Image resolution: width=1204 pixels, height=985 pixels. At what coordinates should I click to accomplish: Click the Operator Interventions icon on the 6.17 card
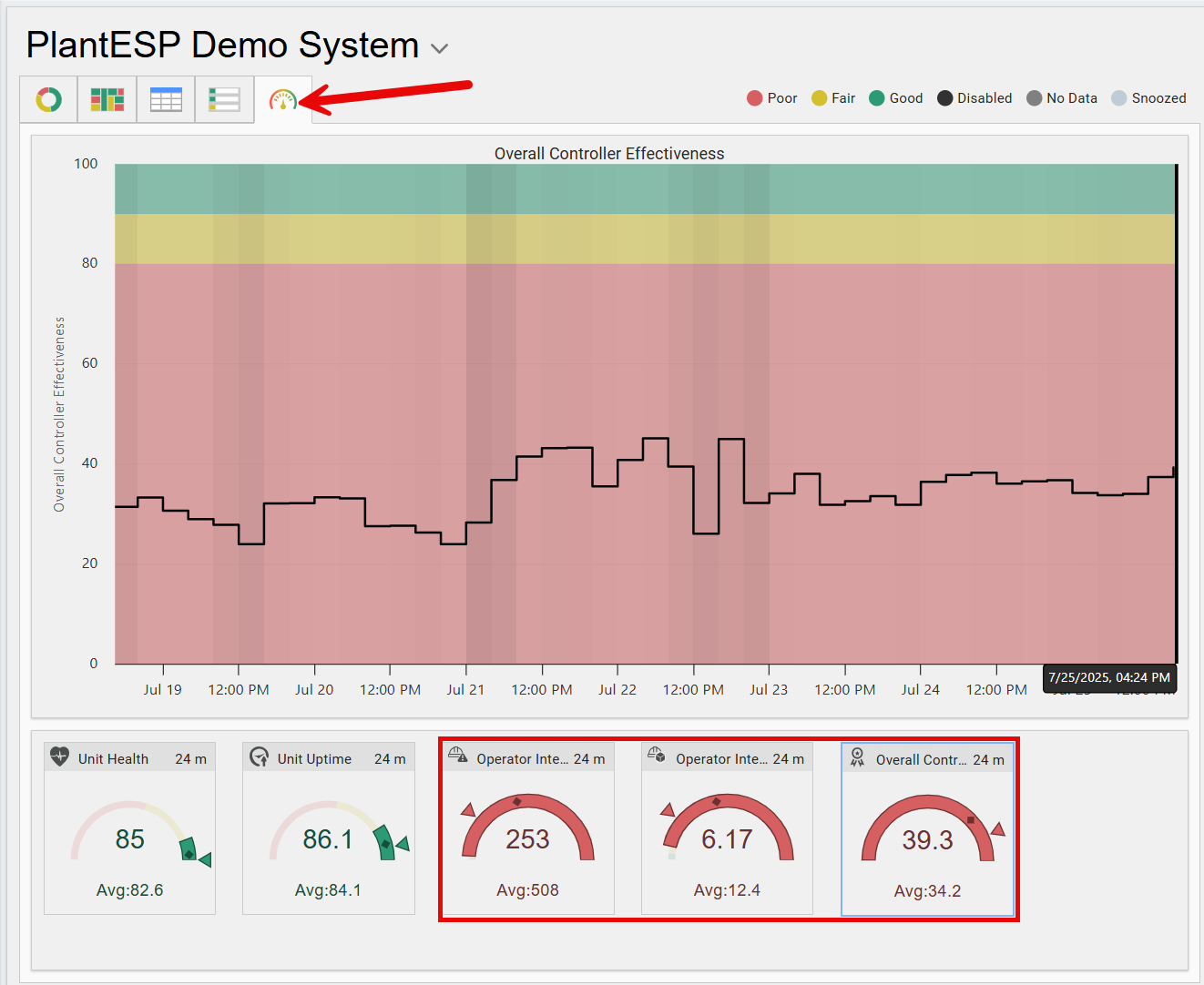pyautogui.click(x=657, y=756)
